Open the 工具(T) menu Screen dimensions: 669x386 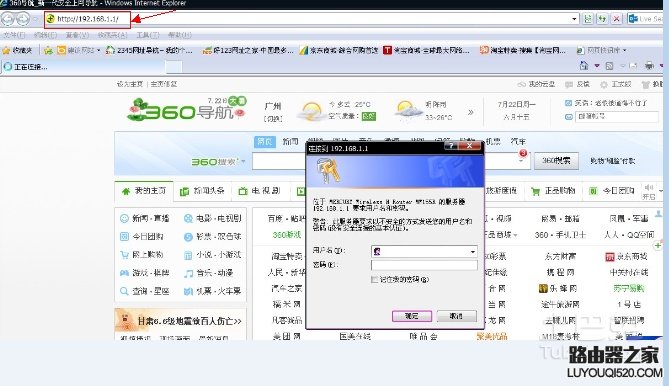click(148, 35)
